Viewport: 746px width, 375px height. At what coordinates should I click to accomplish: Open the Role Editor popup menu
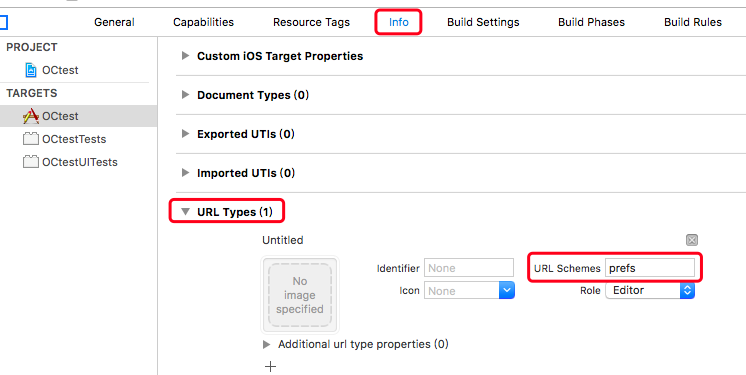pos(650,290)
